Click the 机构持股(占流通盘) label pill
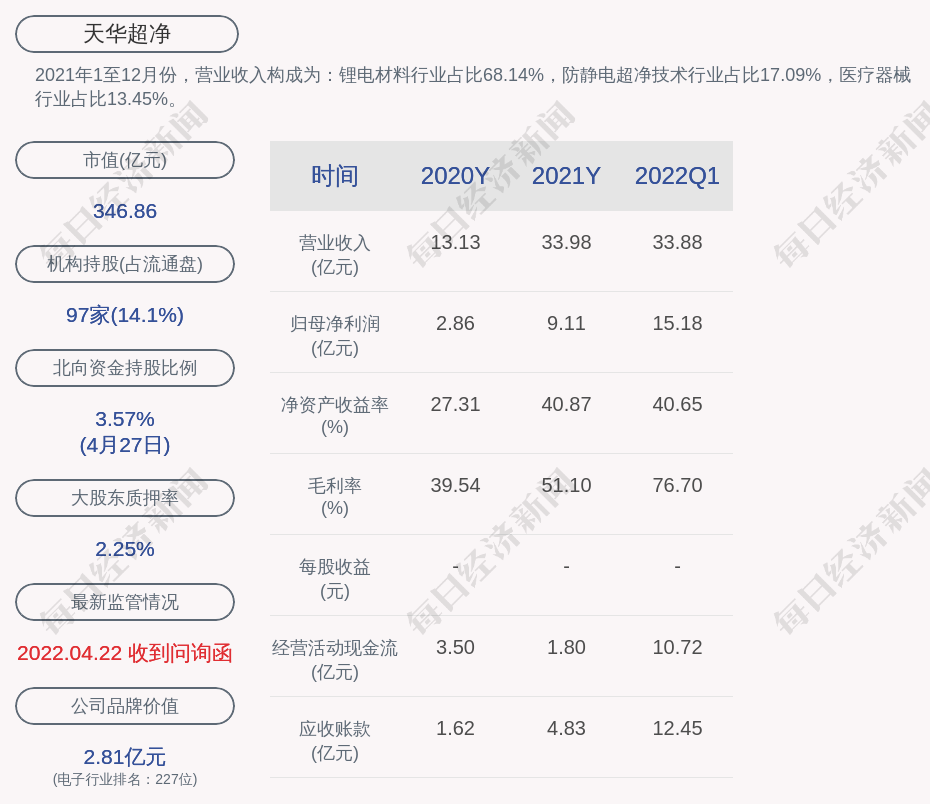The image size is (930, 804). tap(125, 264)
